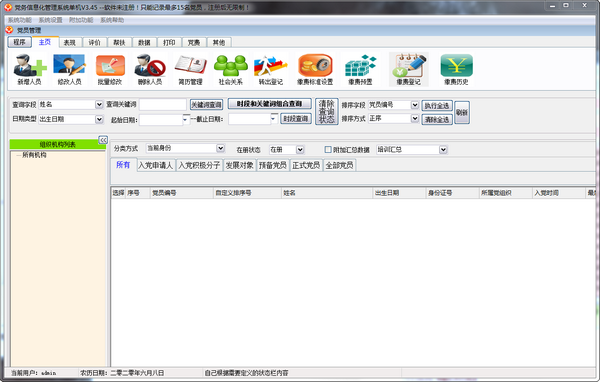Image resolution: width=600 pixels, height=382 pixels.
Task: Click 时段和关键词组合查询 button
Action: 270,104
